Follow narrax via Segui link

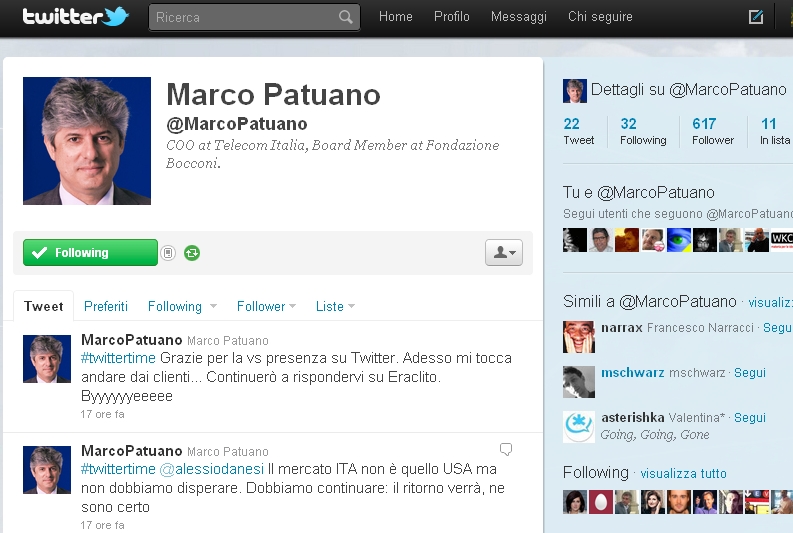777,328
